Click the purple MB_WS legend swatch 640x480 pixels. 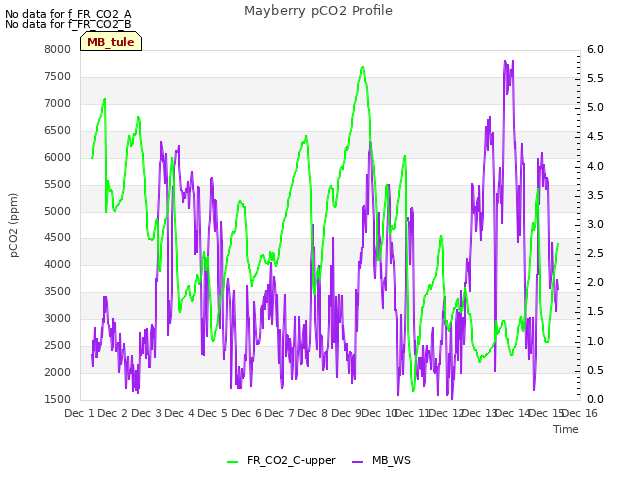click(x=357, y=462)
